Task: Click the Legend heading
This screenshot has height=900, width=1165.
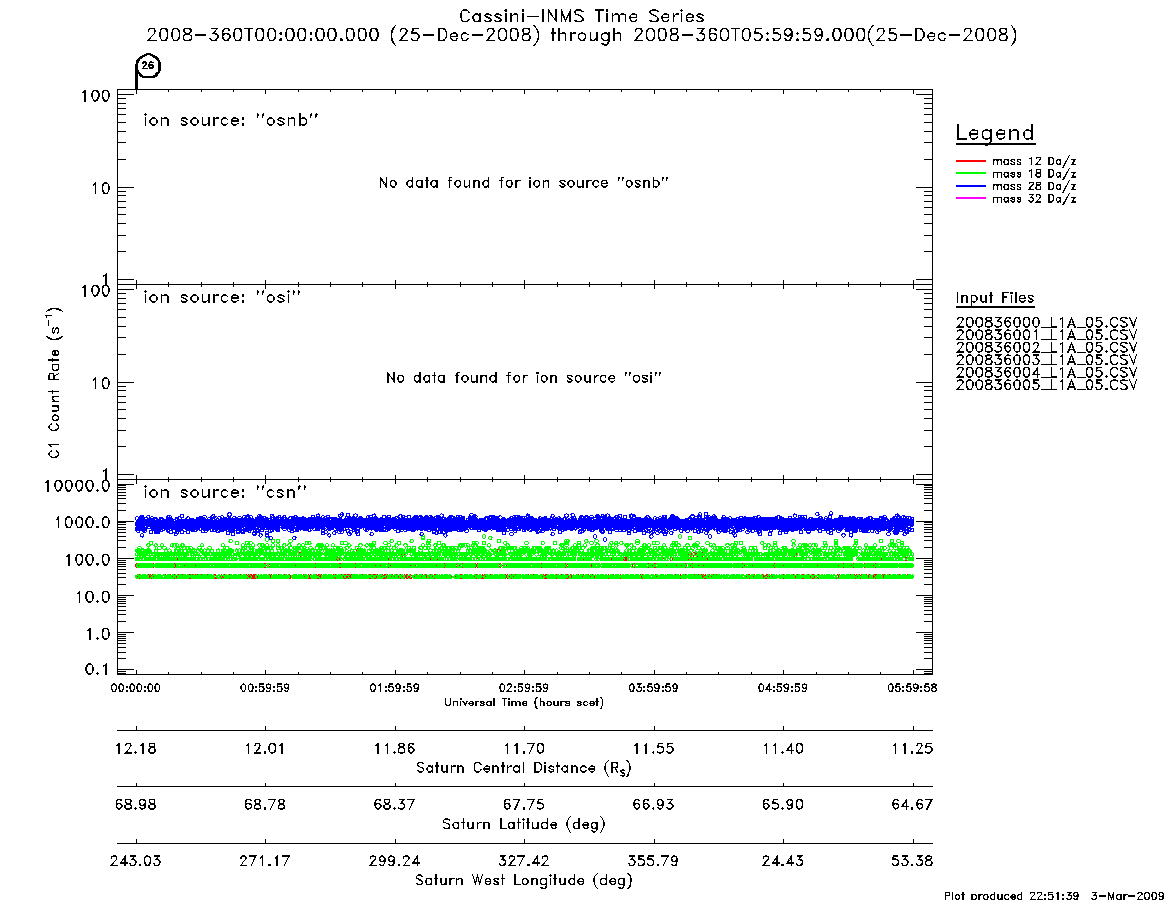Action: 995,133
